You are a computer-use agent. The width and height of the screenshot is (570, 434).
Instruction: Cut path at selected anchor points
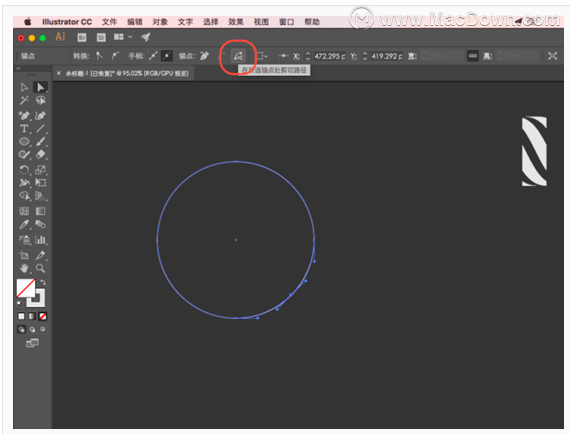pos(238,56)
